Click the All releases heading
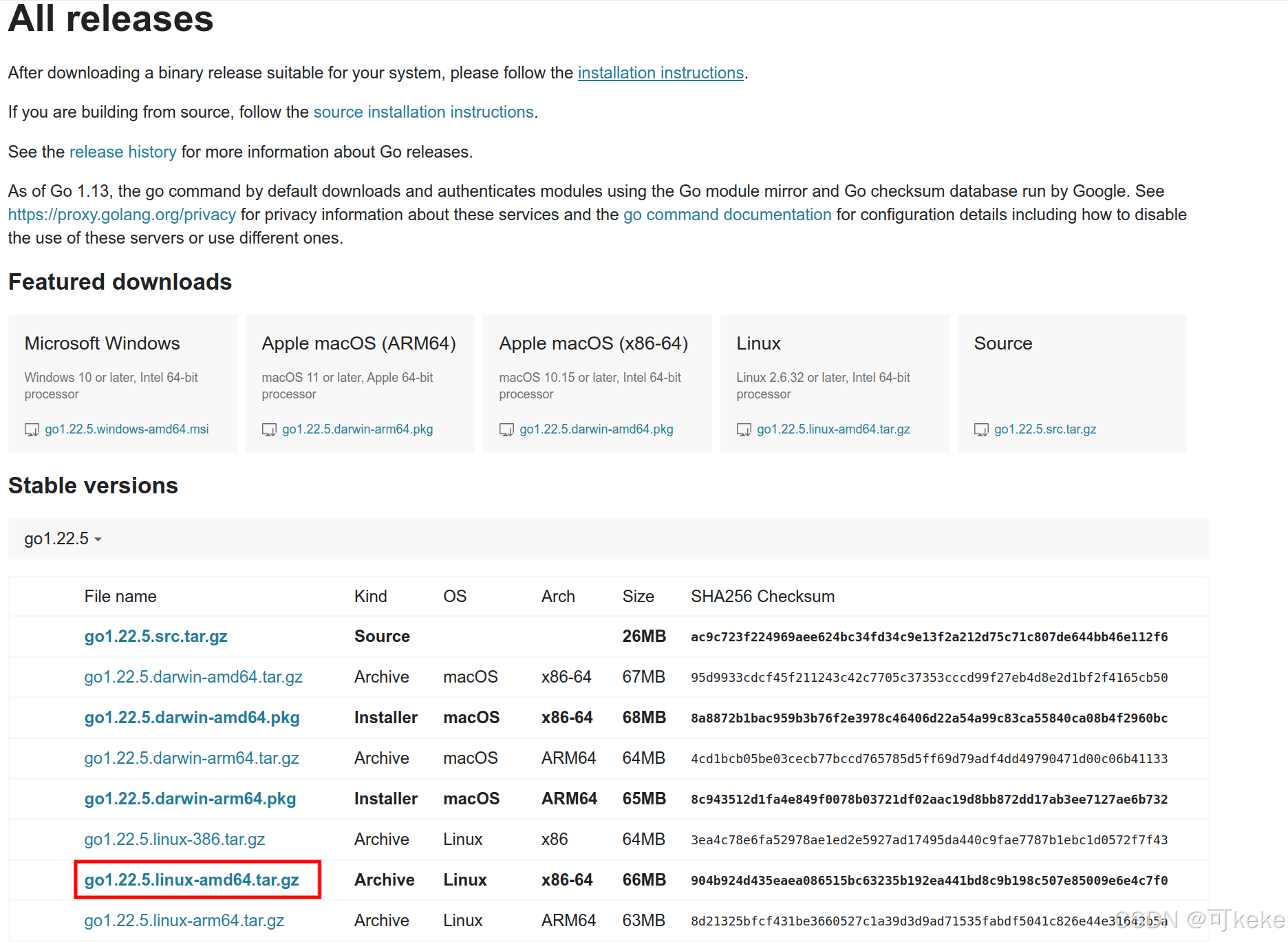 click(111, 19)
